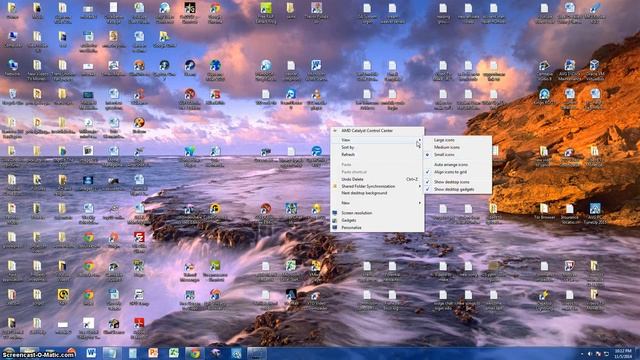Viewport: 640px width, 360px height.
Task: Open Excel from the taskbar
Action: click(173, 353)
